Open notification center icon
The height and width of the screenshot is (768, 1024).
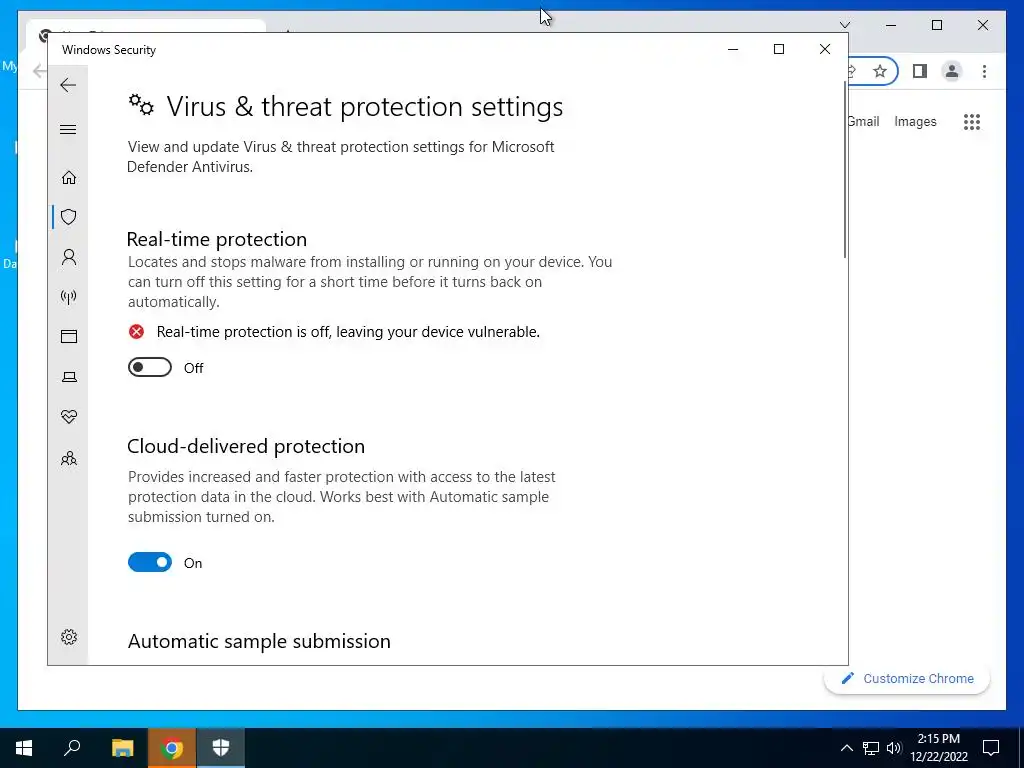991,748
